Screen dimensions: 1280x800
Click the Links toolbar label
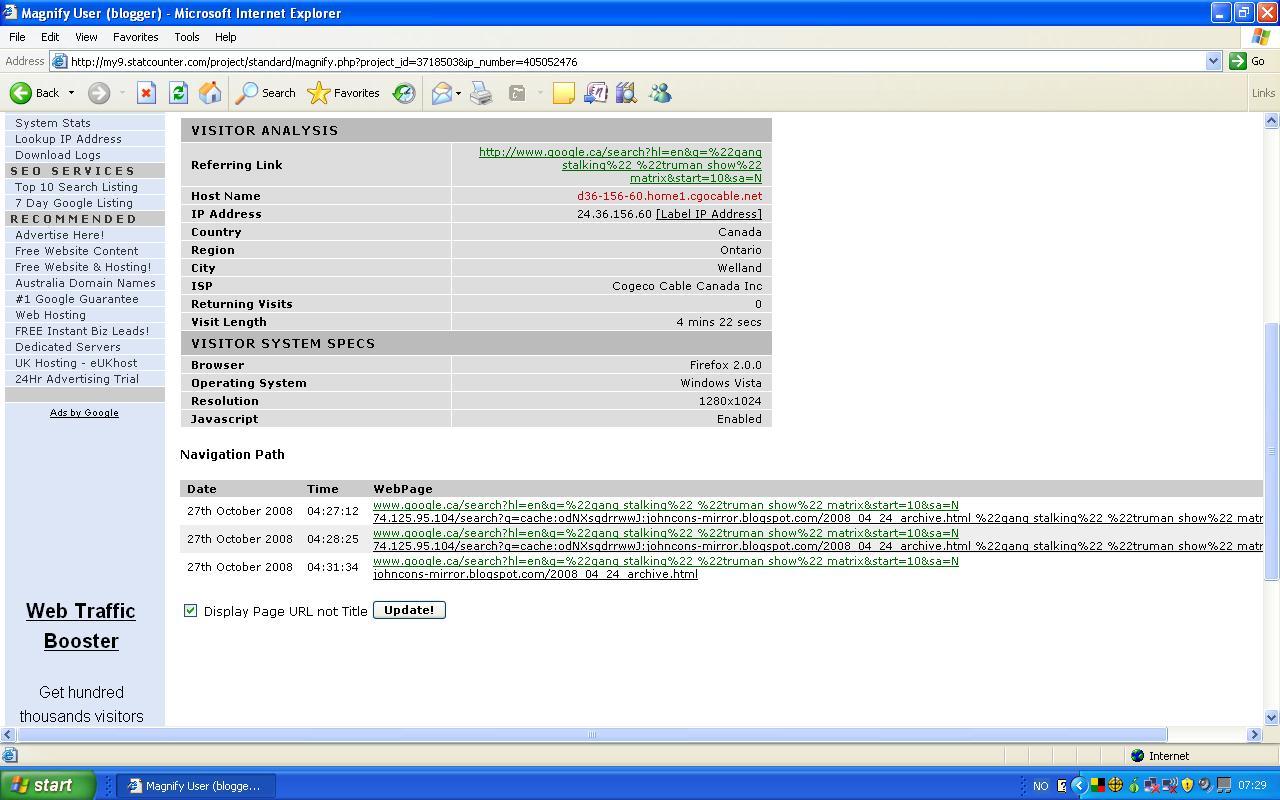pos(1263,93)
